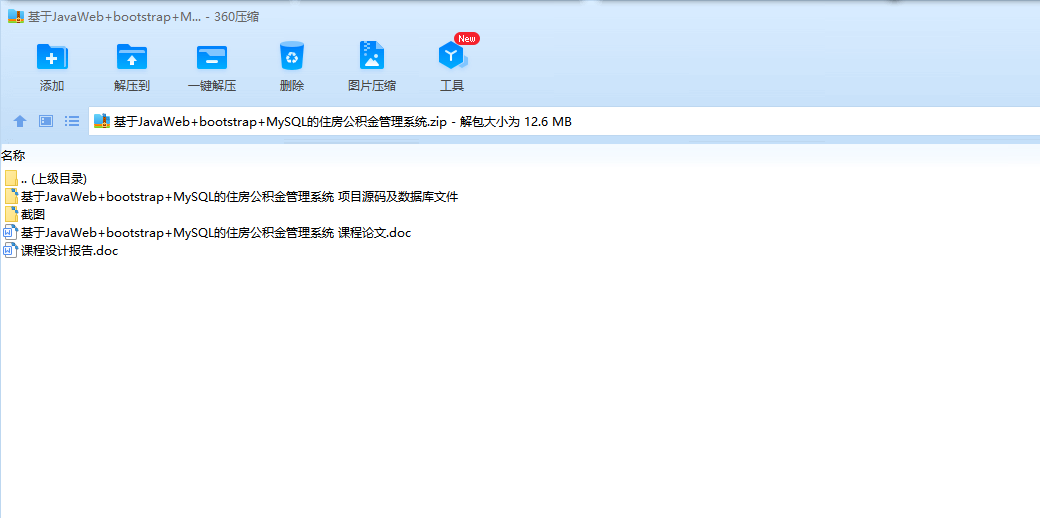Go up one level with arrow icon

tap(20, 121)
